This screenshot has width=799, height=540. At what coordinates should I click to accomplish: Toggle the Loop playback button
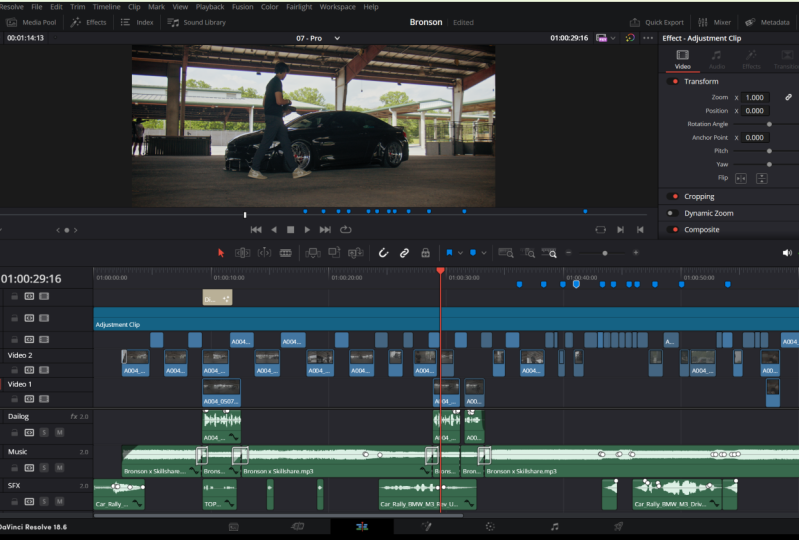(x=345, y=230)
